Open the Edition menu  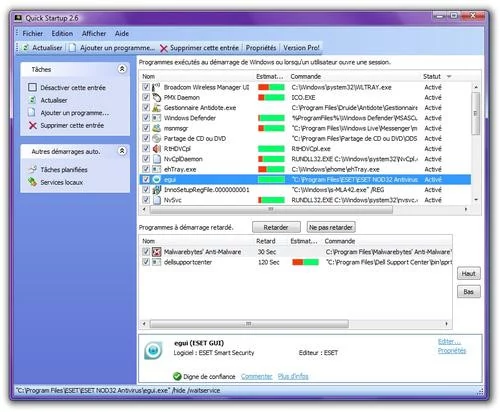click(x=62, y=33)
